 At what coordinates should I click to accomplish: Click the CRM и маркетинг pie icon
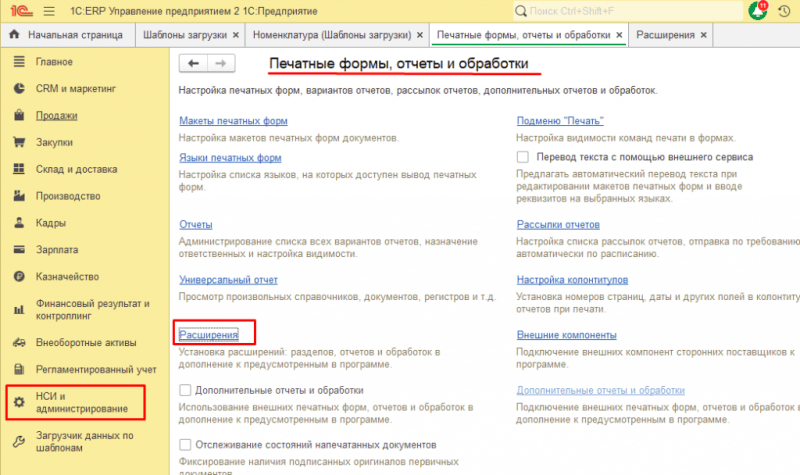tap(17, 88)
